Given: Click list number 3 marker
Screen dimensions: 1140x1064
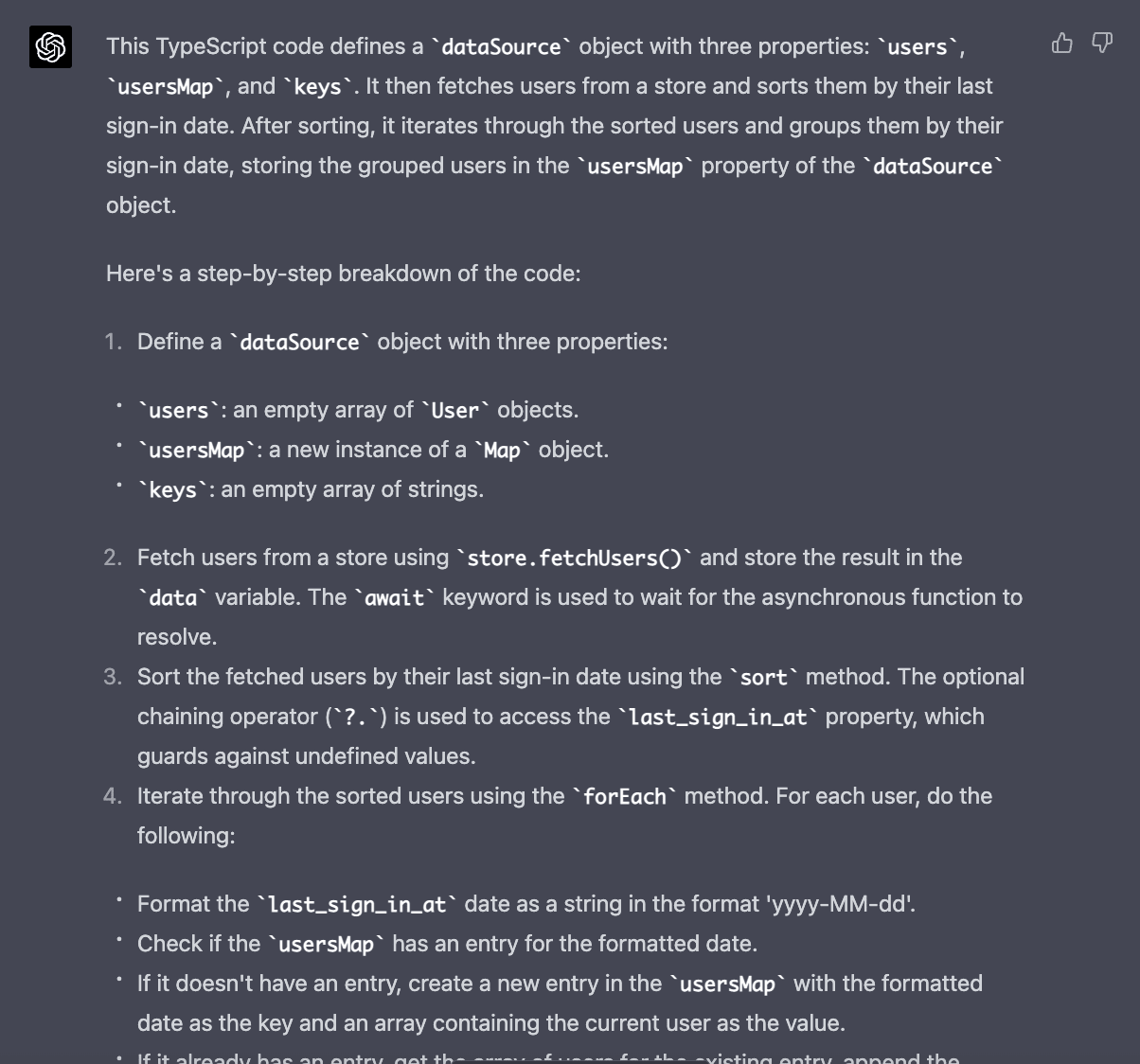Looking at the screenshot, I should tap(114, 677).
